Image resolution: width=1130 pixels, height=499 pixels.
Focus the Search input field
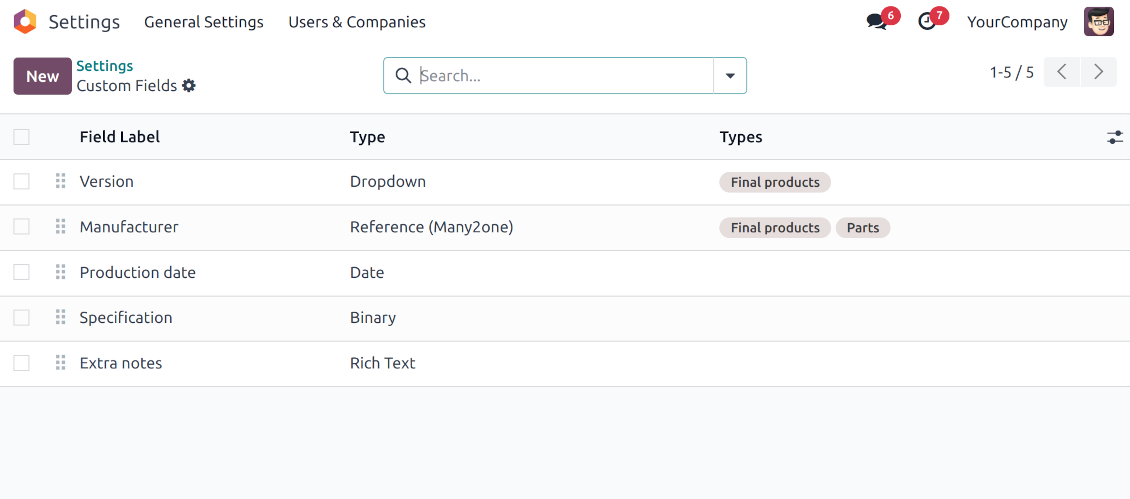[x=566, y=76]
